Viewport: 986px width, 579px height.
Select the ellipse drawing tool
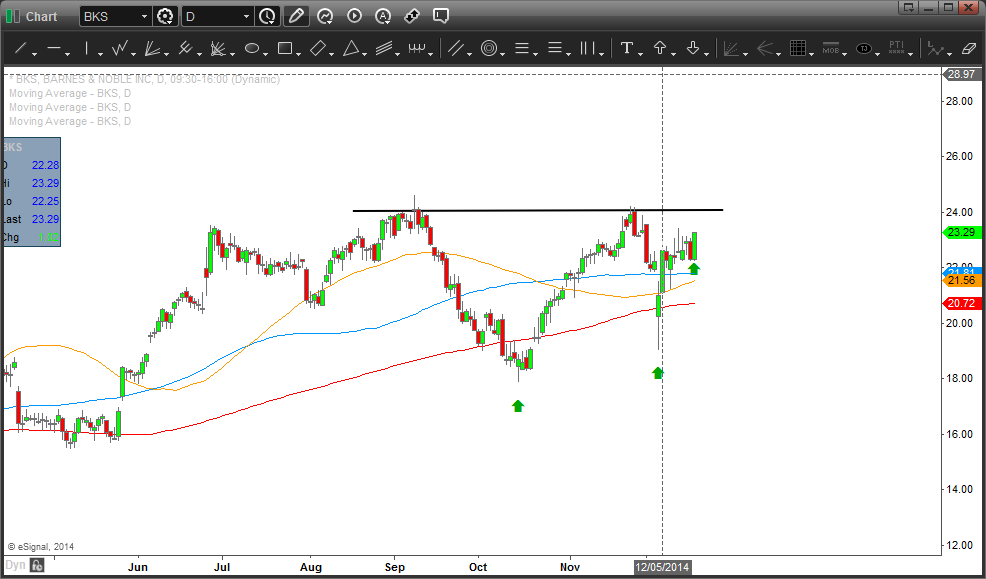click(x=252, y=48)
